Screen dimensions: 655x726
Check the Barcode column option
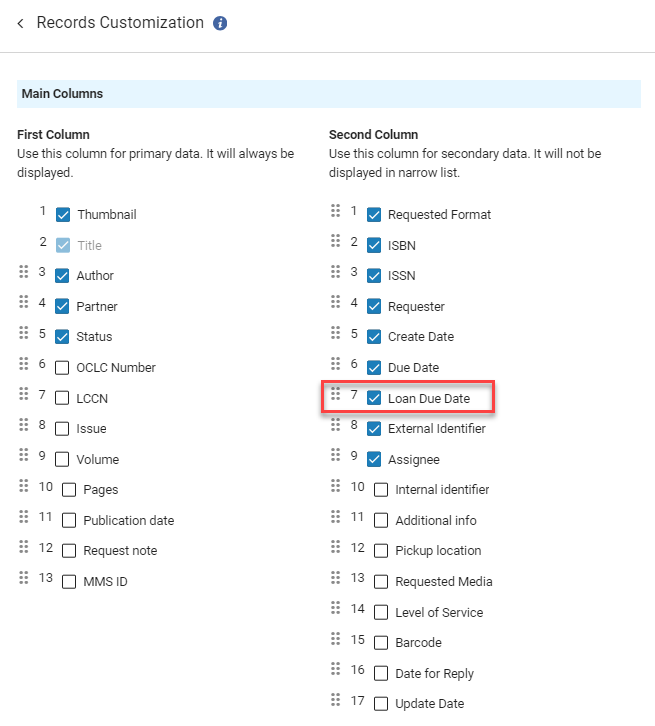[x=381, y=643]
